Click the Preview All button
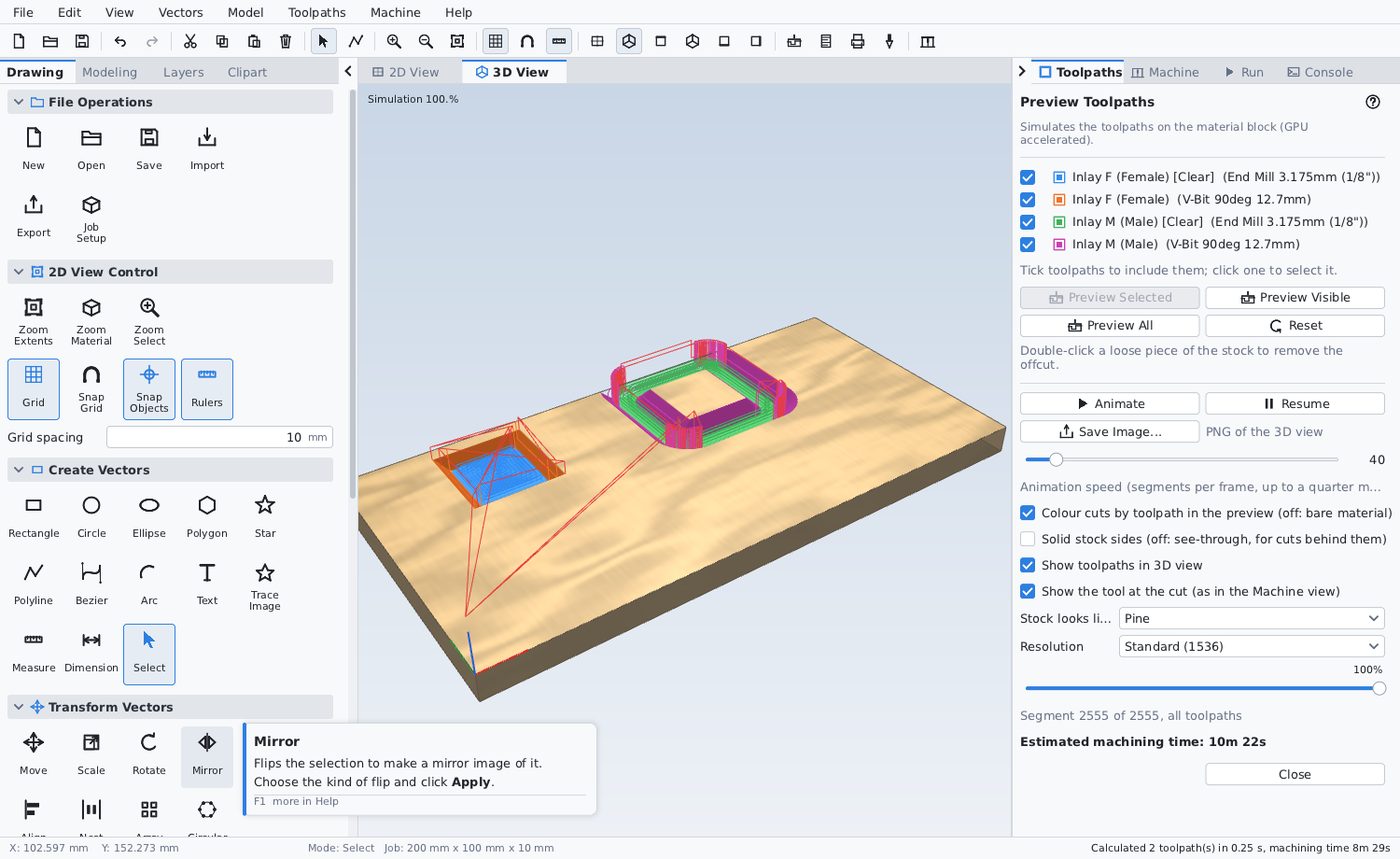Viewport: 1400px width, 859px height. 1109,326
